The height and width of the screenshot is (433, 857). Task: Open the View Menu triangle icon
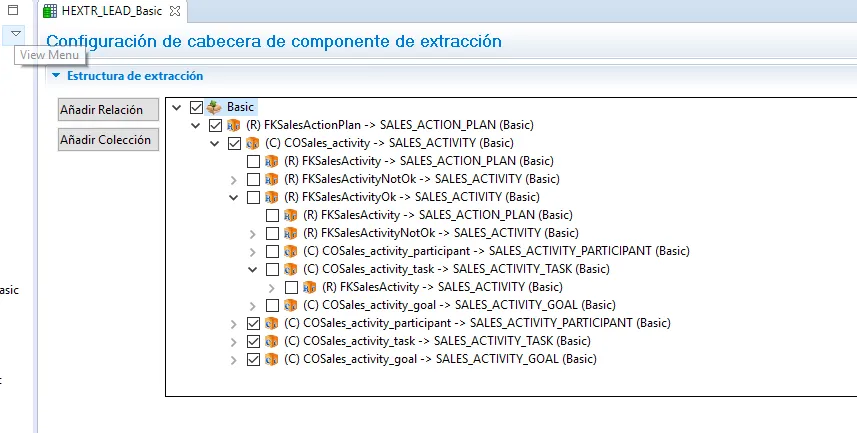click(x=16, y=34)
